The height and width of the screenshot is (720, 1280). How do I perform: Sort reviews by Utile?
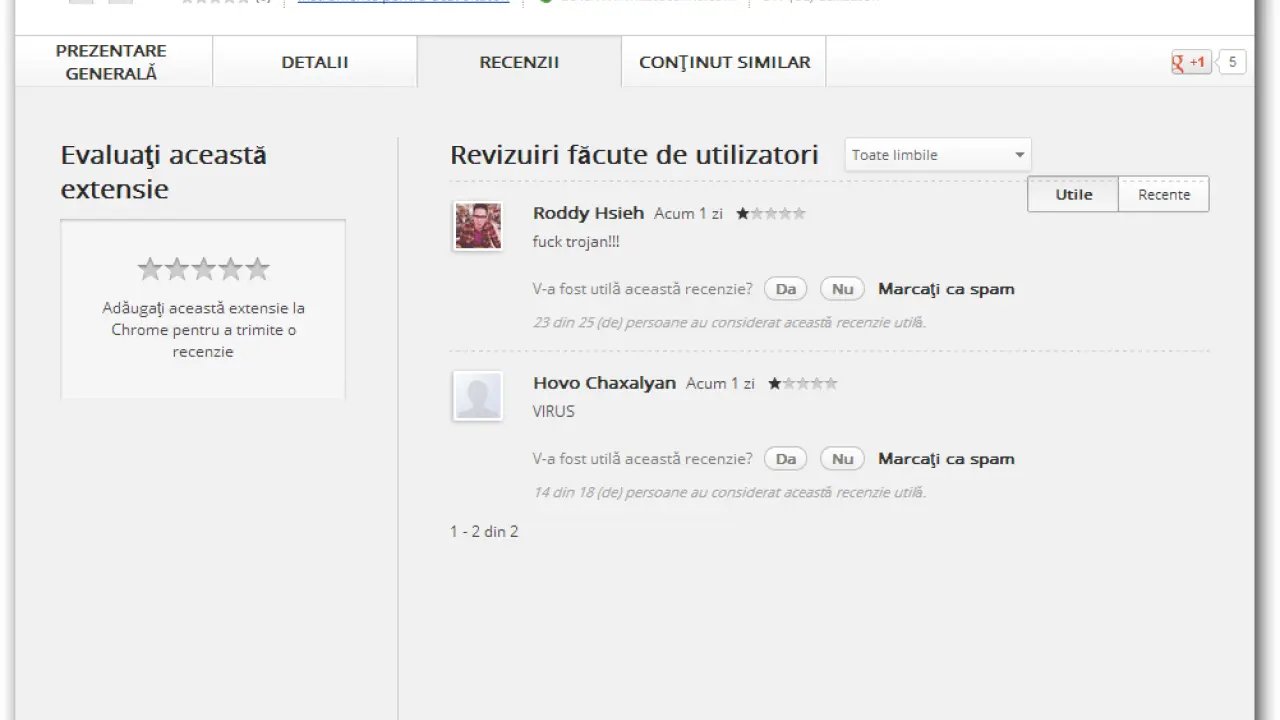tap(1073, 194)
